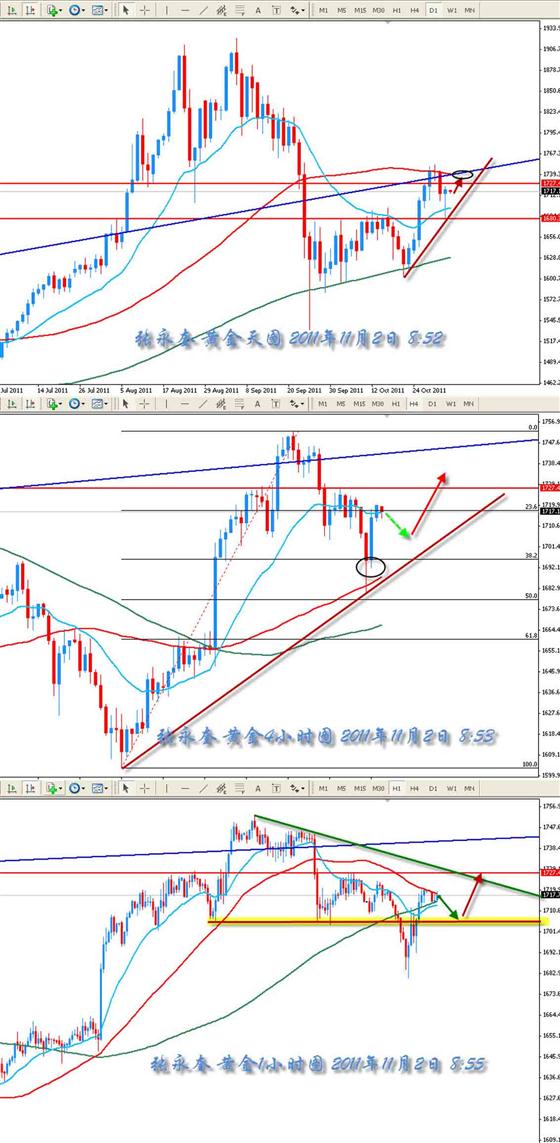The width and height of the screenshot is (560, 1143).
Task: Click the 23.6 Fibonacci level label
Action: pos(532,506)
